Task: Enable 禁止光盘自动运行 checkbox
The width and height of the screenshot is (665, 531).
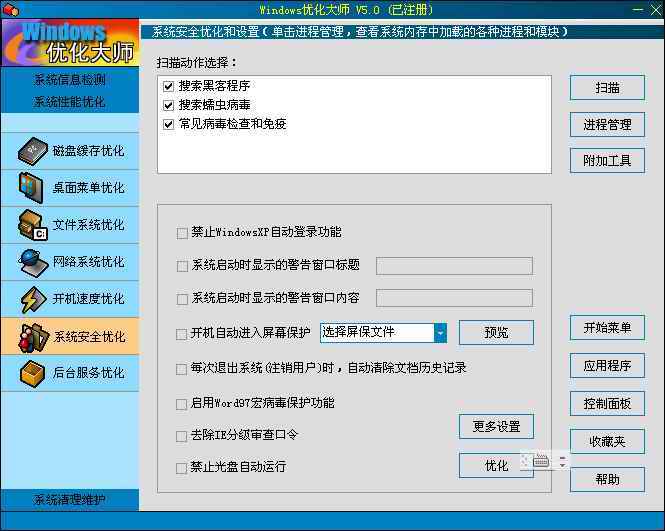Action: point(182,468)
